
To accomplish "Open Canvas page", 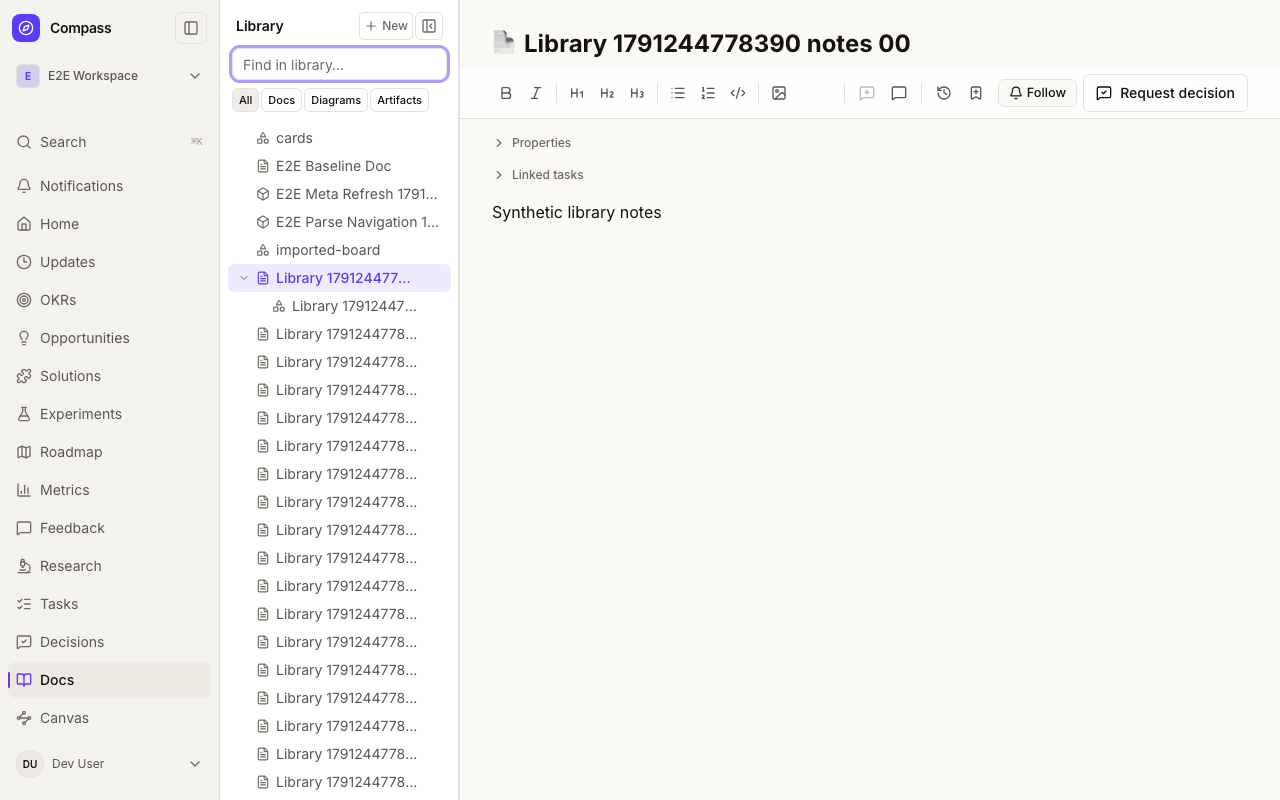I will [x=110, y=718].
